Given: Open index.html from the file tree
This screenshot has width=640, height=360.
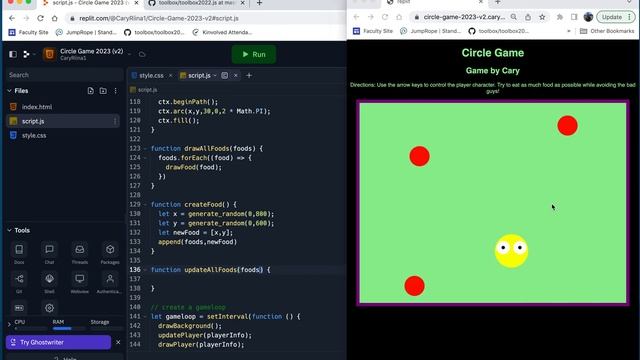Looking at the screenshot, I should point(37,107).
